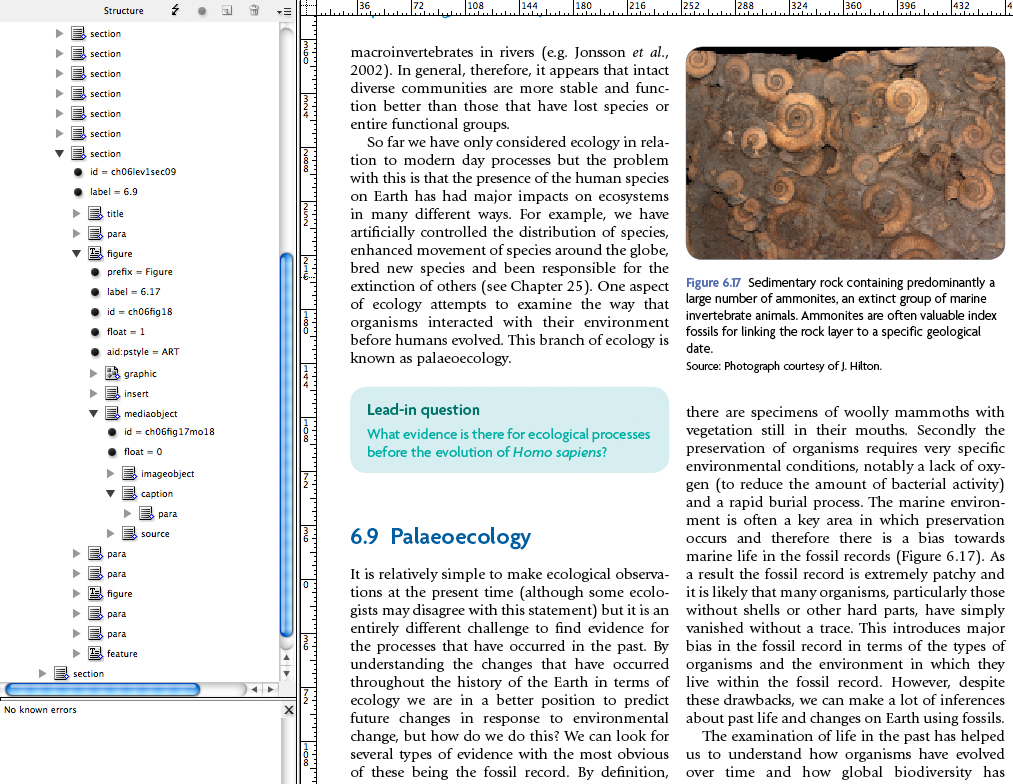Click the imageobject element icon
The image size is (1013, 784).
coord(129,473)
